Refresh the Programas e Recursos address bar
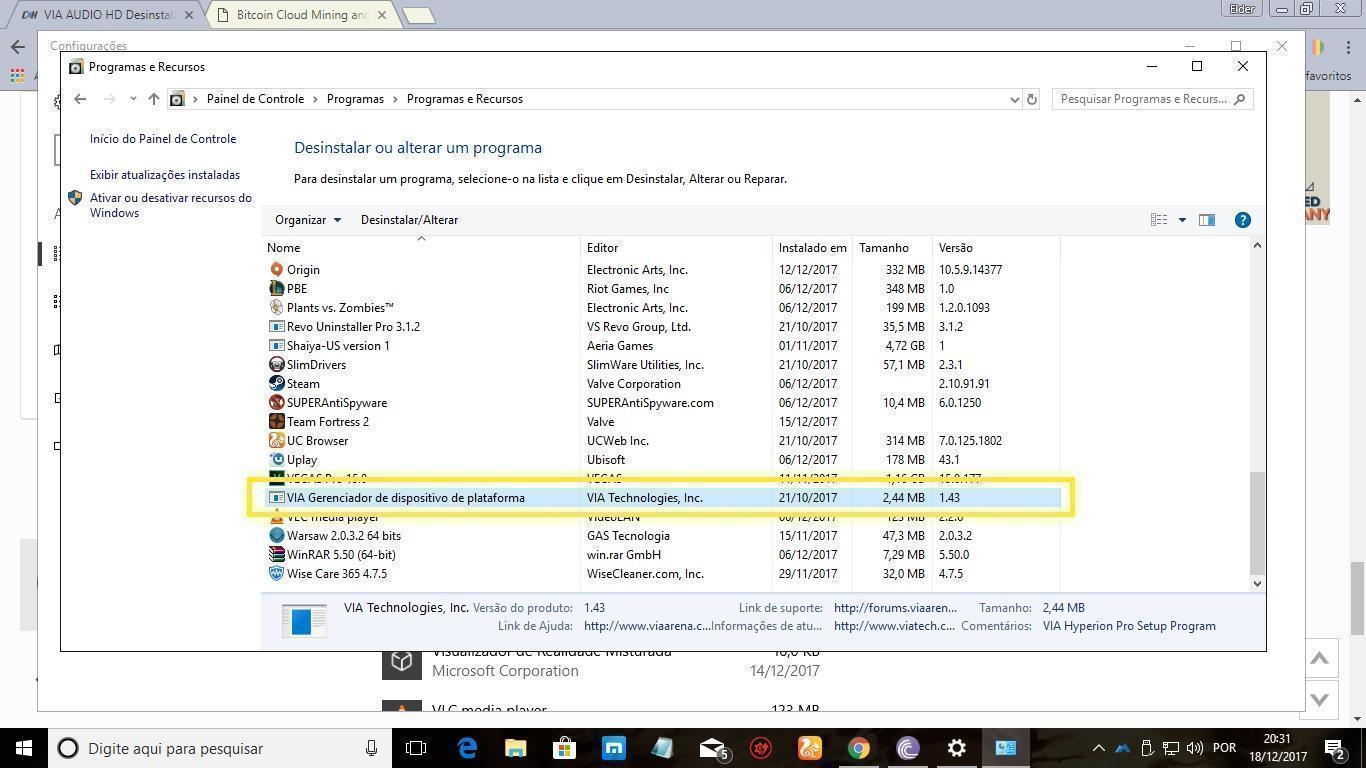Viewport: 1366px width, 768px height. click(x=1032, y=99)
